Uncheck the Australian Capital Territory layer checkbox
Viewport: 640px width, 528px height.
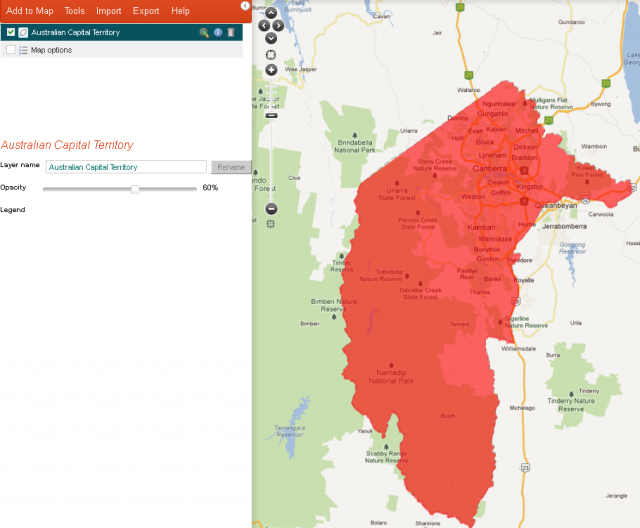tap(11, 32)
